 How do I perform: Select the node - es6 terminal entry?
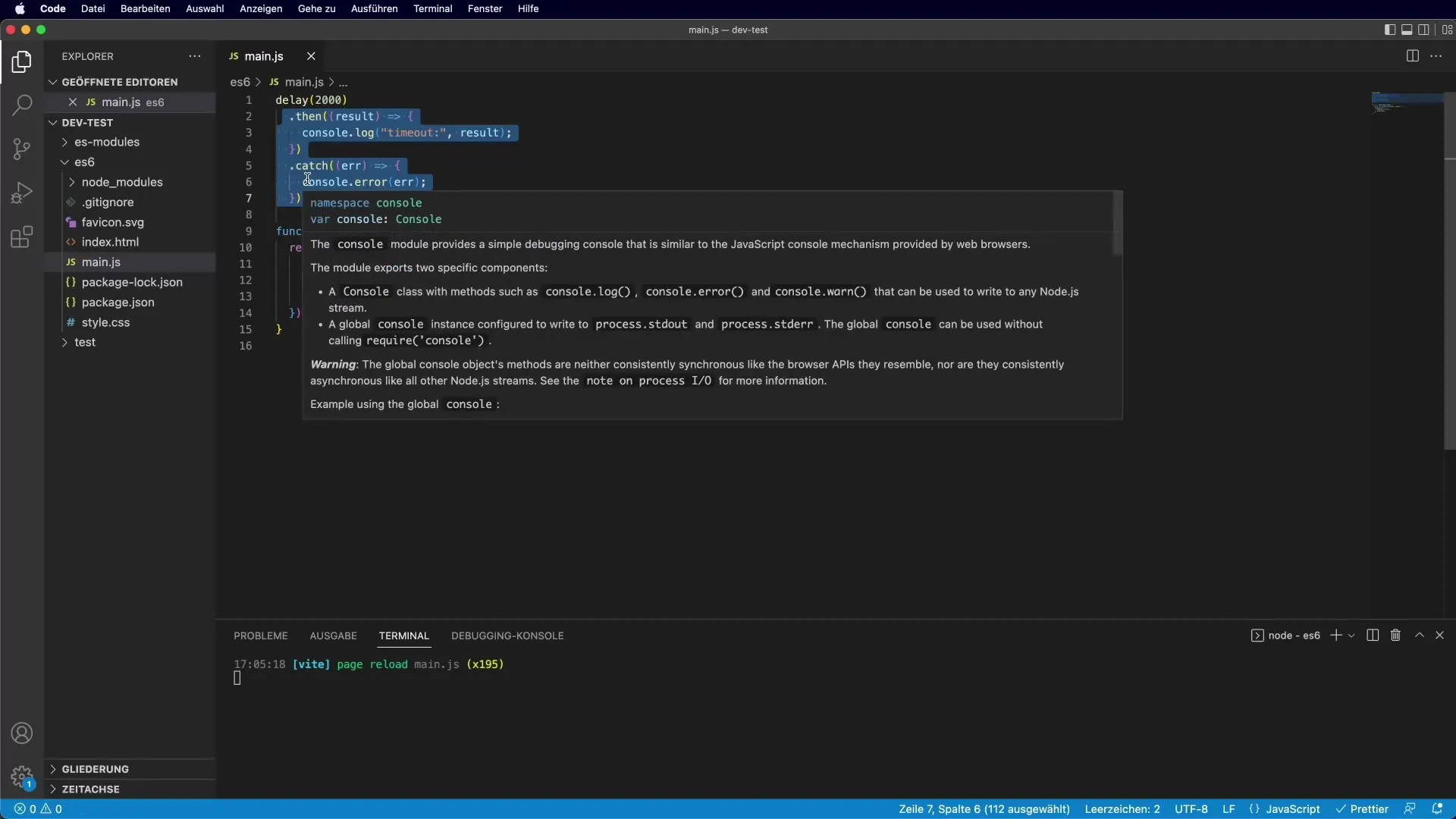tap(1285, 635)
